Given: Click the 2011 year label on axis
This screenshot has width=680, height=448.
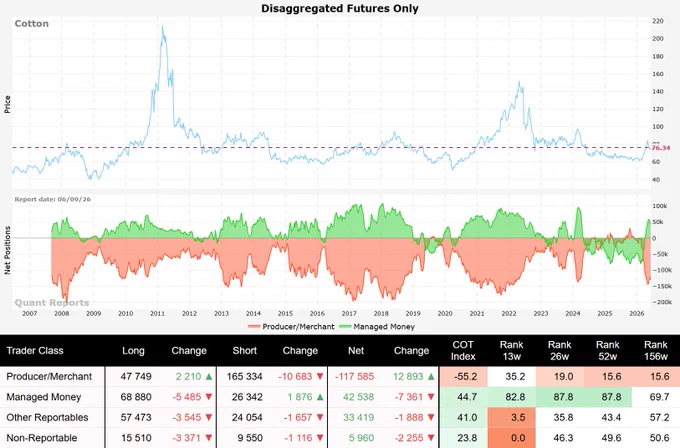Looking at the screenshot, I should coord(157,314).
